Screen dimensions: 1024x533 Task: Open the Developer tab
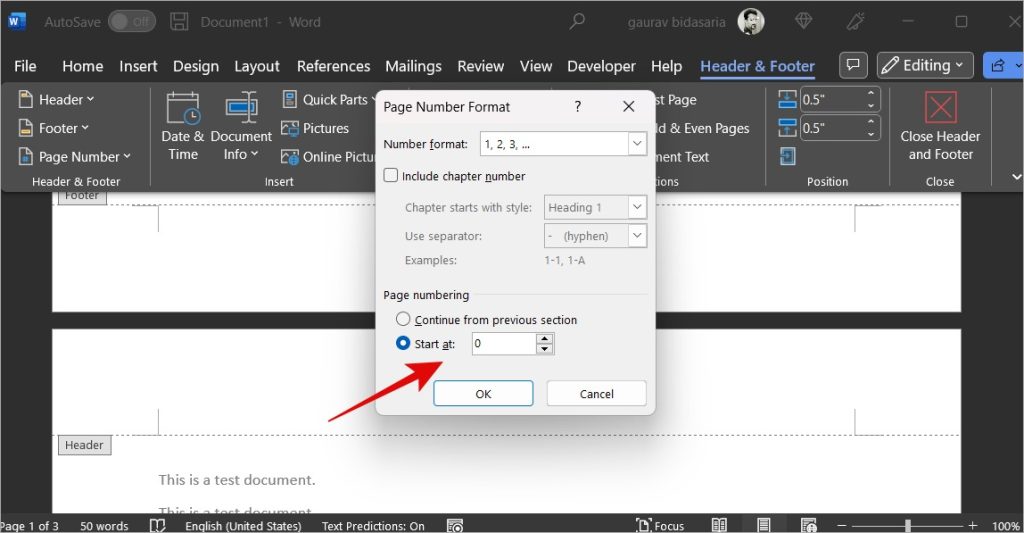[x=601, y=66]
